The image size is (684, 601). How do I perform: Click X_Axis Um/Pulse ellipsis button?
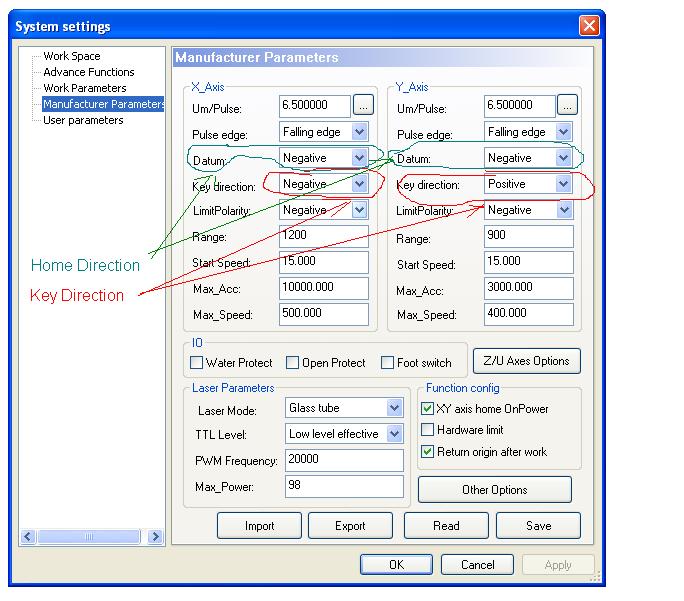click(x=363, y=106)
